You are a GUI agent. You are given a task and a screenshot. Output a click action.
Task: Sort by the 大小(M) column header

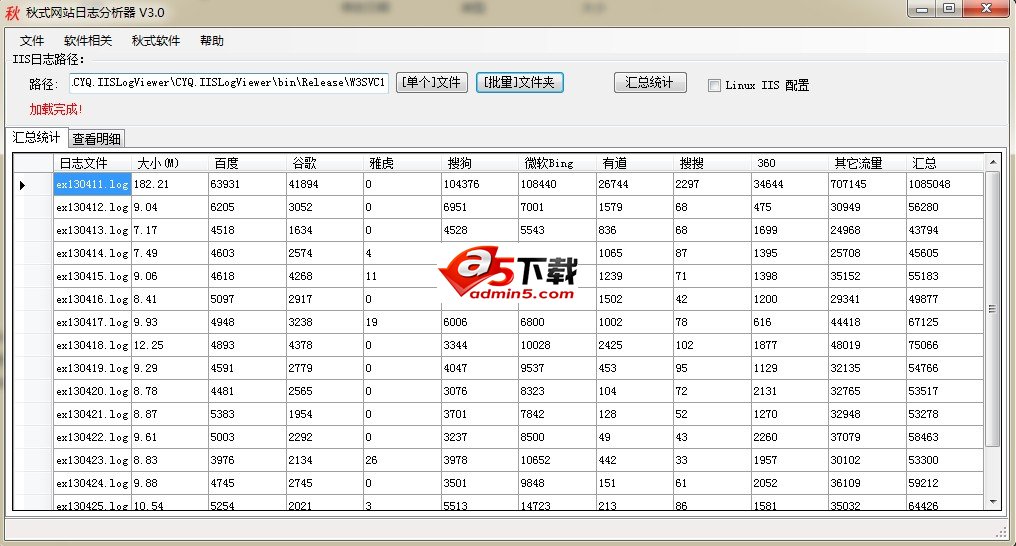[170, 163]
